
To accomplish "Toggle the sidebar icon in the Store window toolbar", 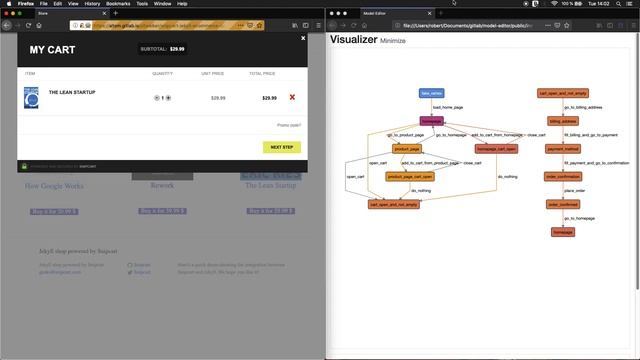I will [306, 25].
